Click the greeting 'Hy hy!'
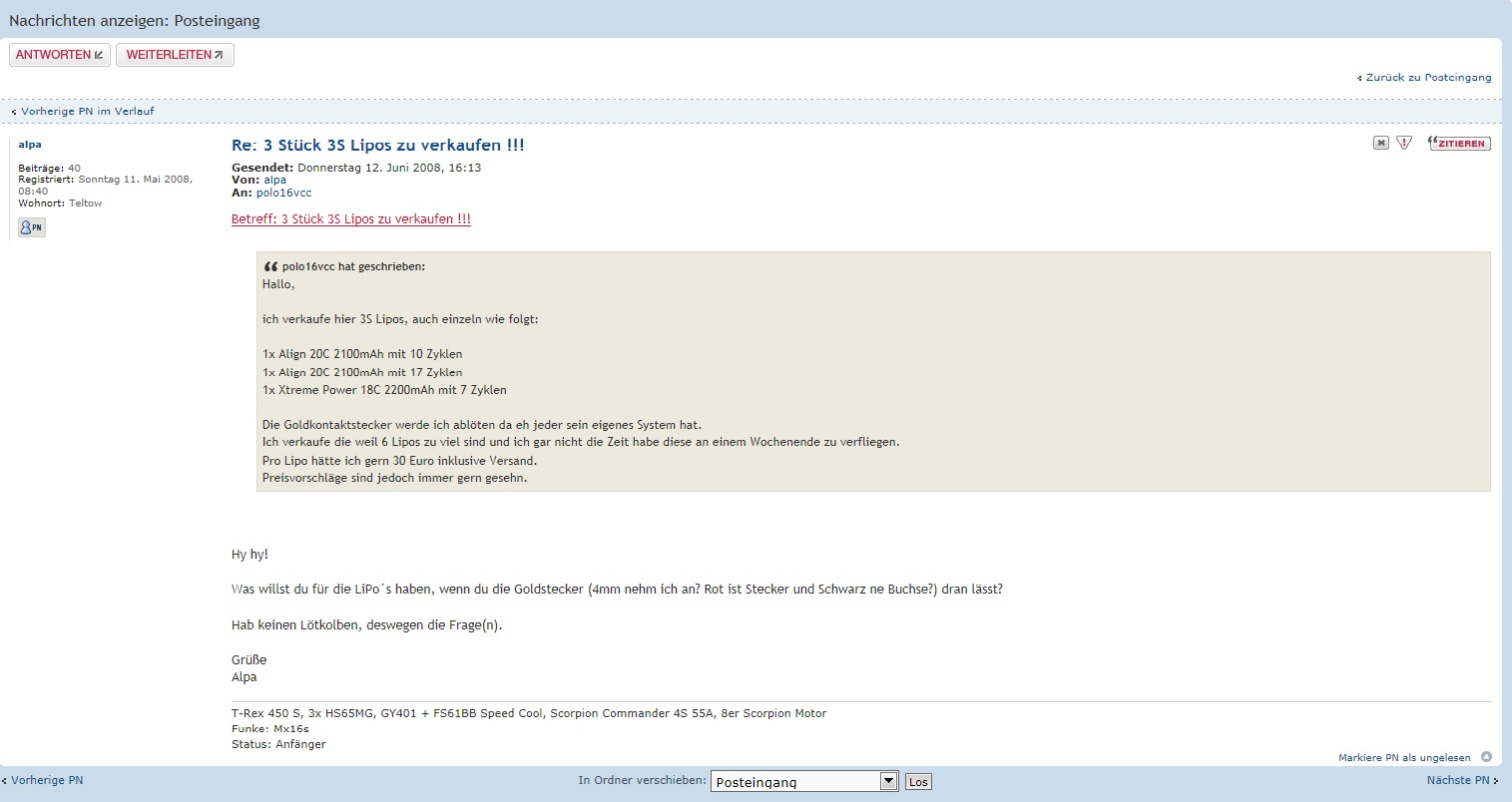 [250, 555]
